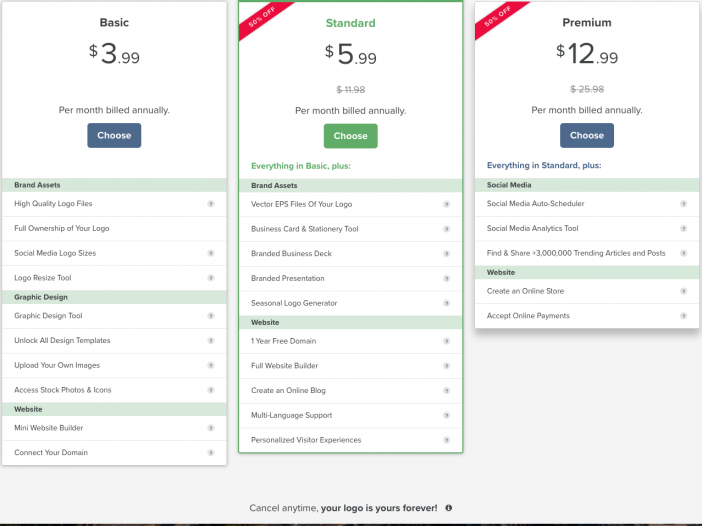Viewport: 702px width, 526px height.
Task: Open help icon for 1 Year Free Domain
Action: pos(446,341)
